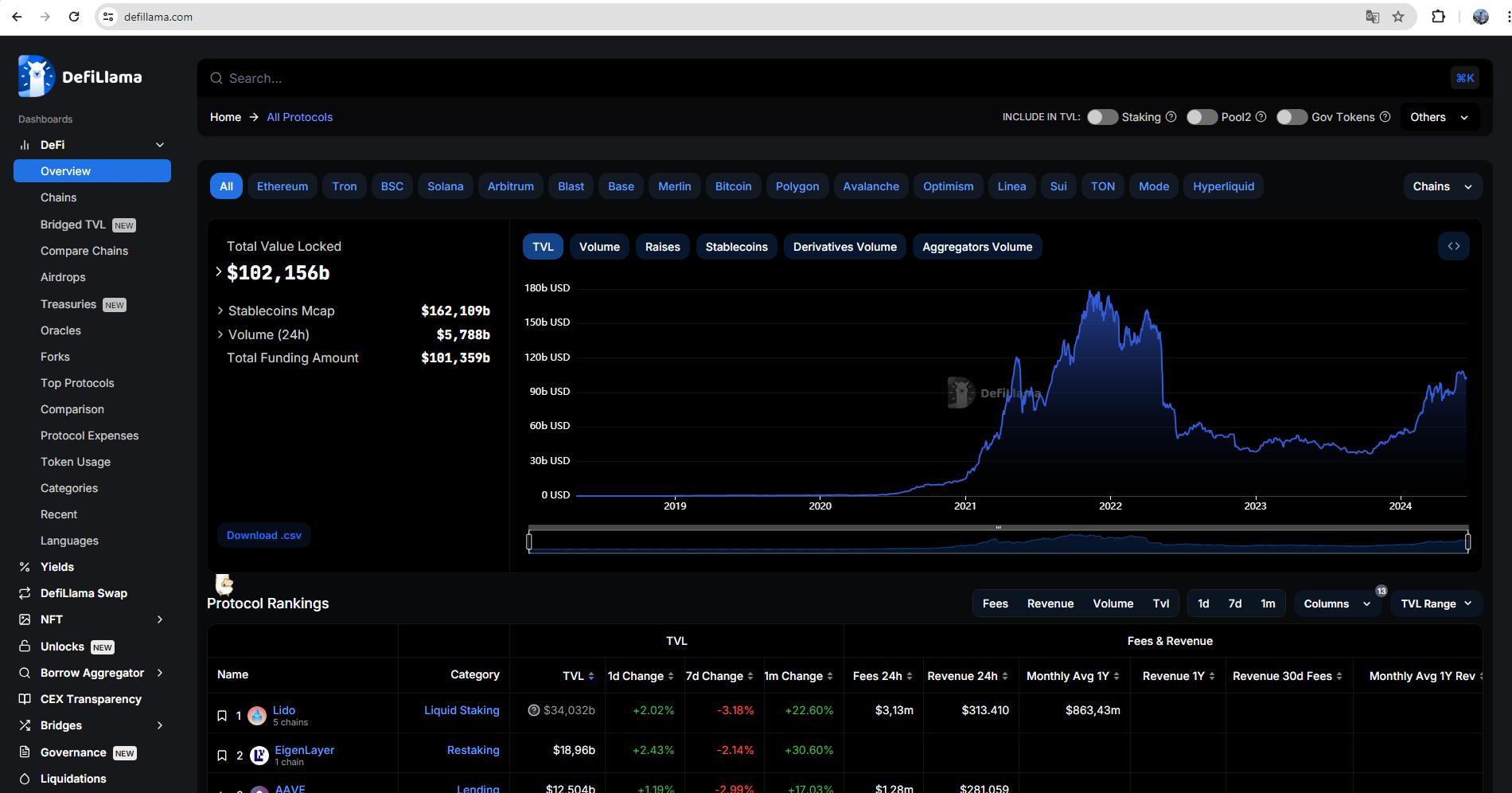Click the DeFi bar chart icon in the sidebar
The image size is (1512, 793).
click(25, 145)
